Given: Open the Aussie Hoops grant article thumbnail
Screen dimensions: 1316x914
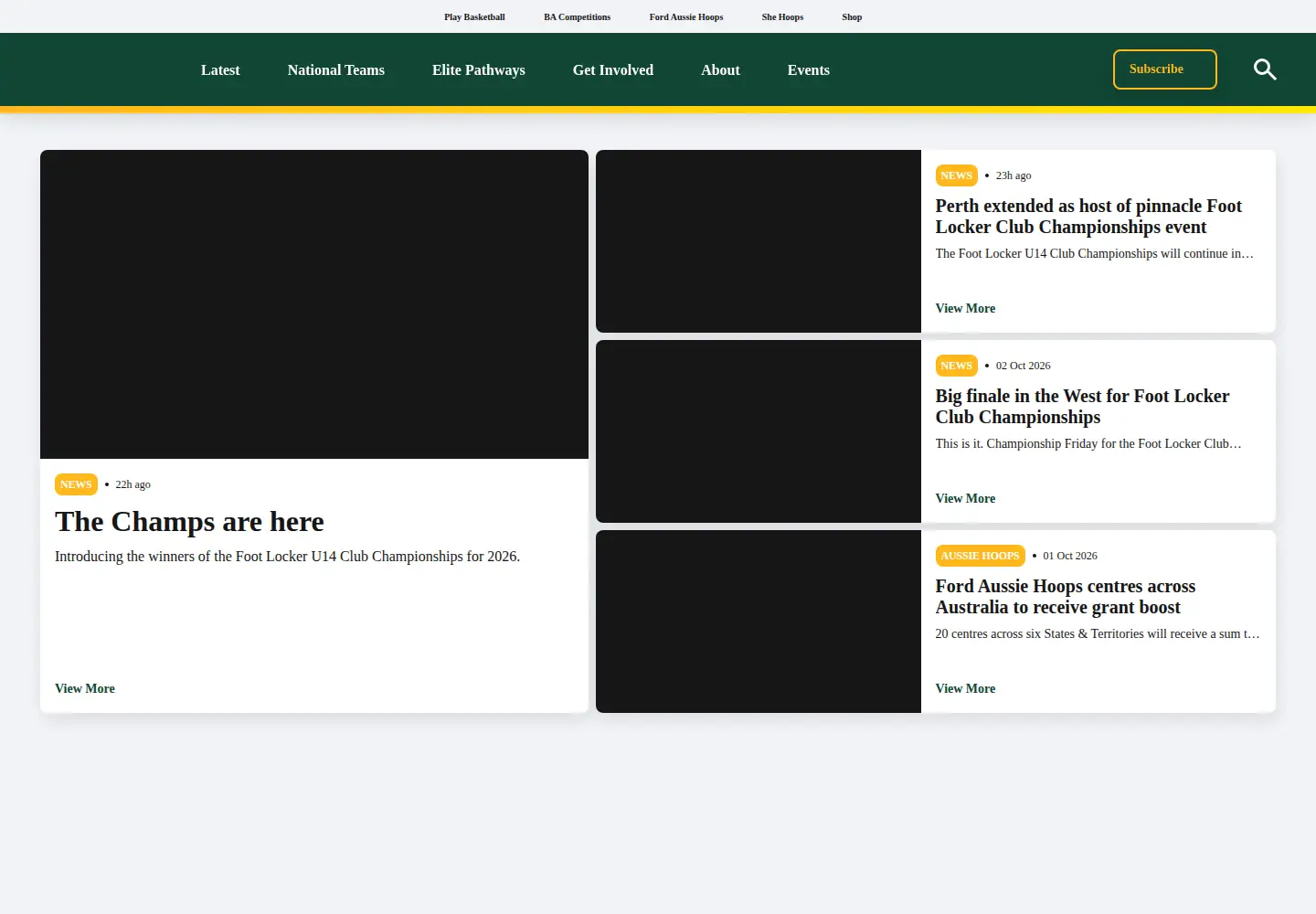Looking at the screenshot, I should click(x=759, y=622).
